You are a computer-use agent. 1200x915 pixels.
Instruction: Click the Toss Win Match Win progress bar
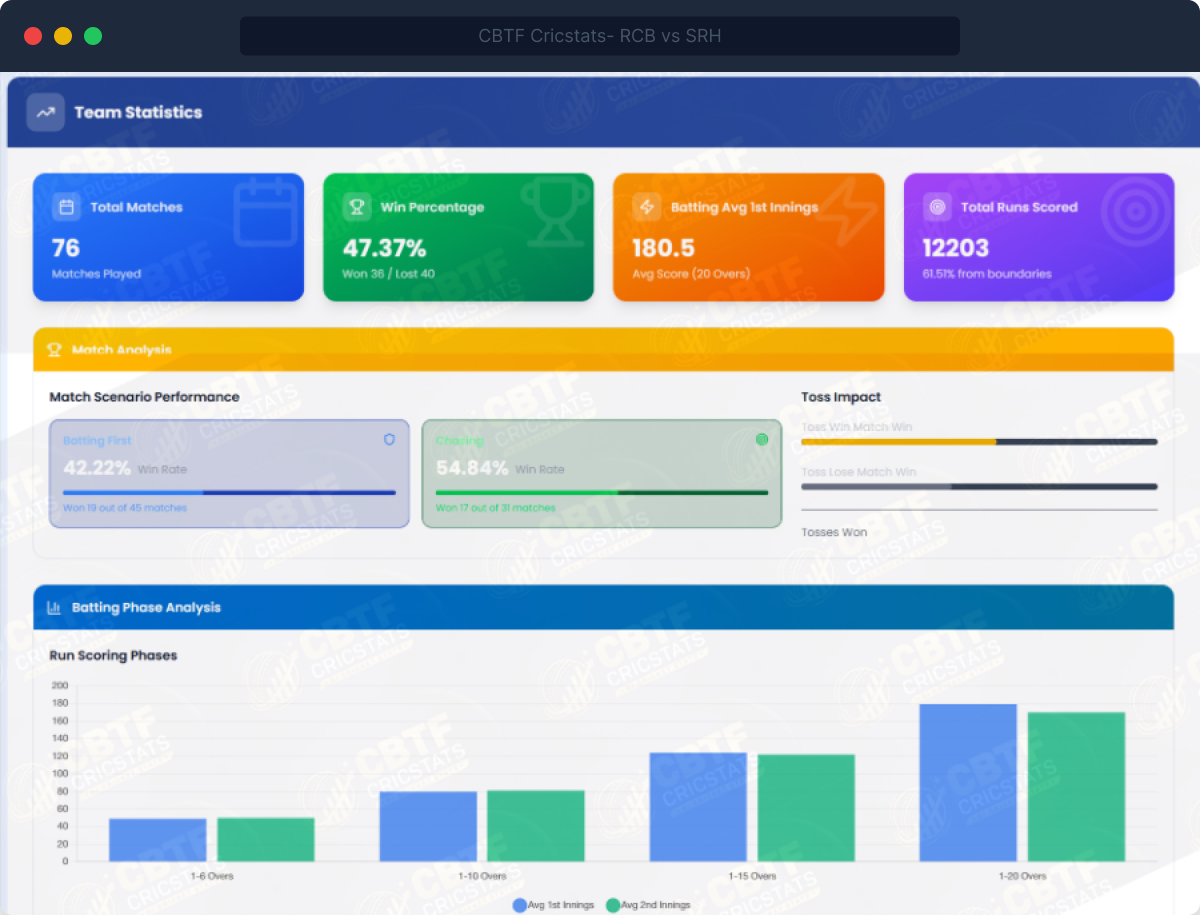pyautogui.click(x=979, y=441)
